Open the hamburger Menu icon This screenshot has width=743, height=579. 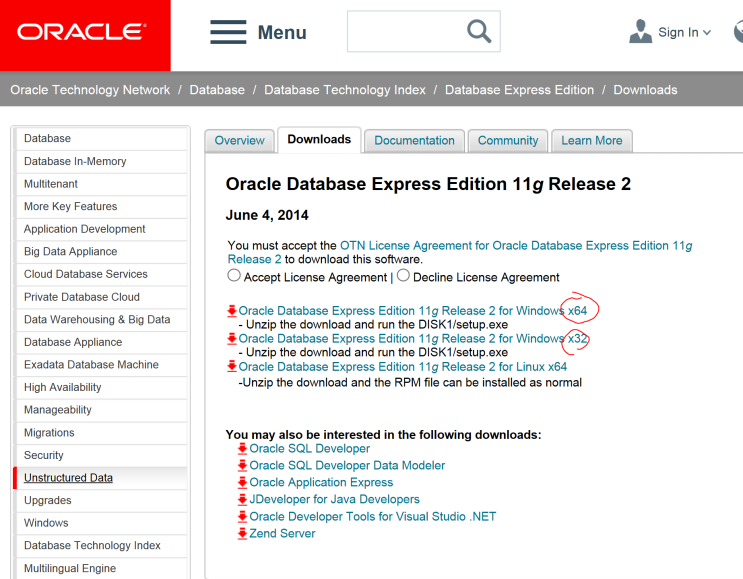228,32
